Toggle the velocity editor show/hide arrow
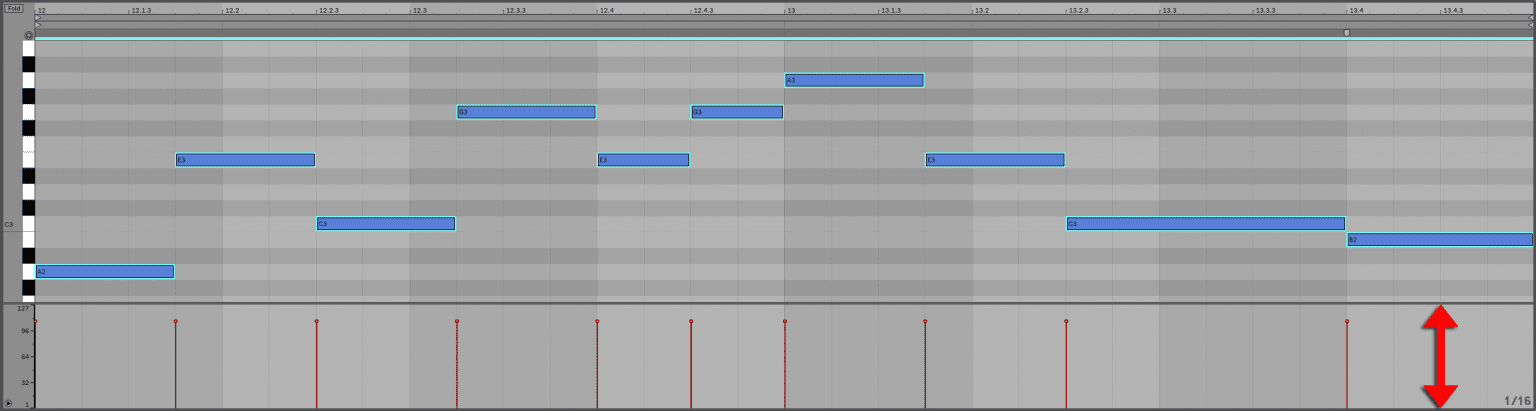1536x411 pixels. [x=8, y=403]
